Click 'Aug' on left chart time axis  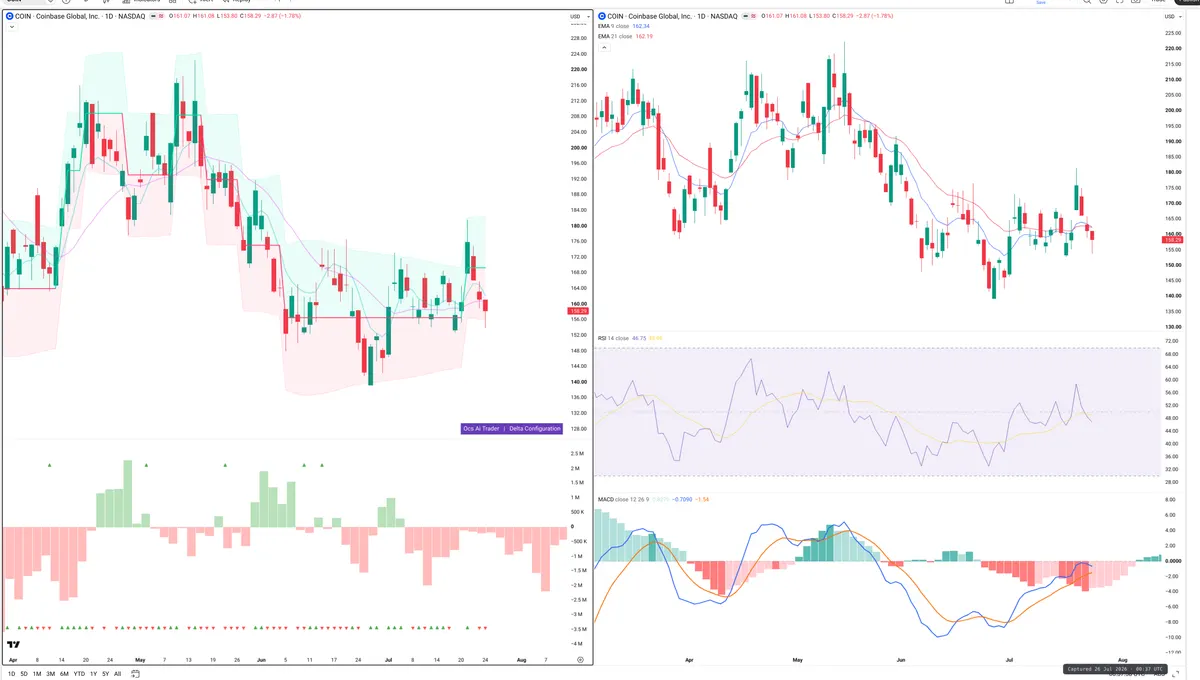point(519,660)
